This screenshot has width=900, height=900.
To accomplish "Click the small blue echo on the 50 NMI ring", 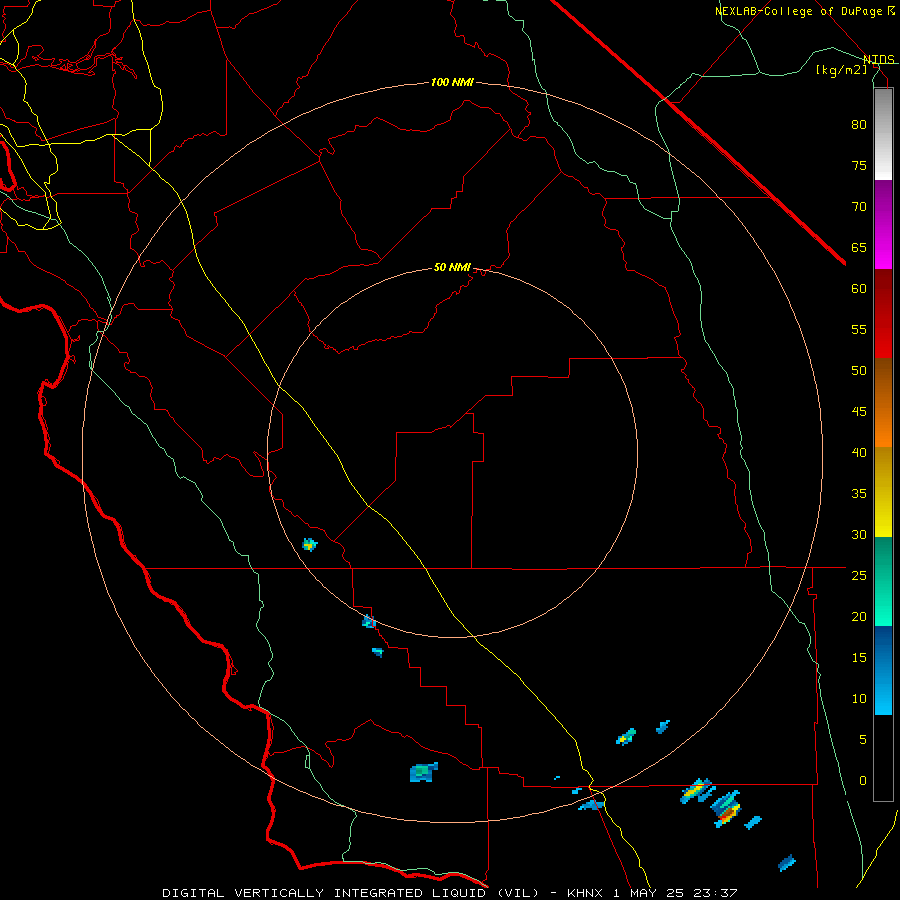I will tap(369, 621).
